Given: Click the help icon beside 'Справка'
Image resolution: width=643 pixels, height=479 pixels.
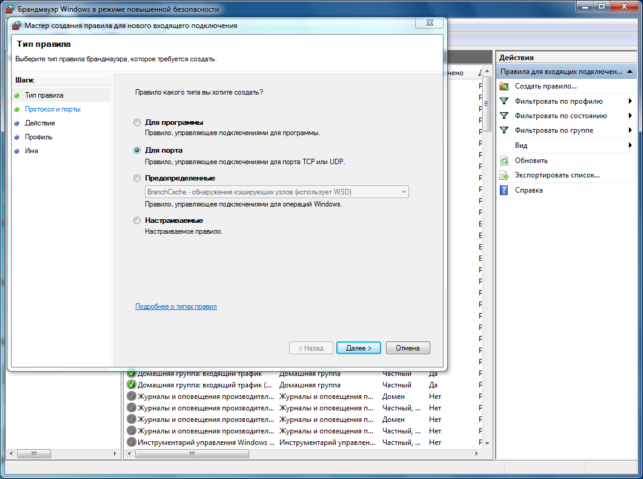Looking at the screenshot, I should coord(504,190).
